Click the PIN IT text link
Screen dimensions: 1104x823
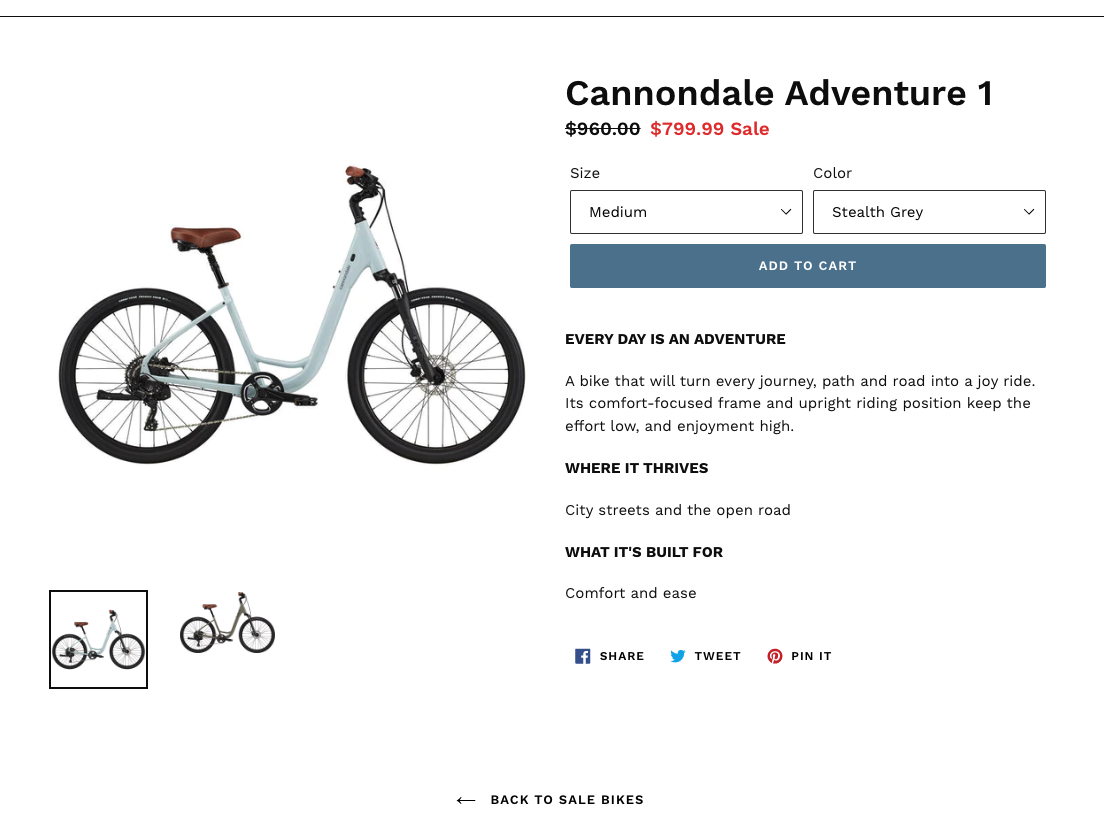(x=812, y=656)
